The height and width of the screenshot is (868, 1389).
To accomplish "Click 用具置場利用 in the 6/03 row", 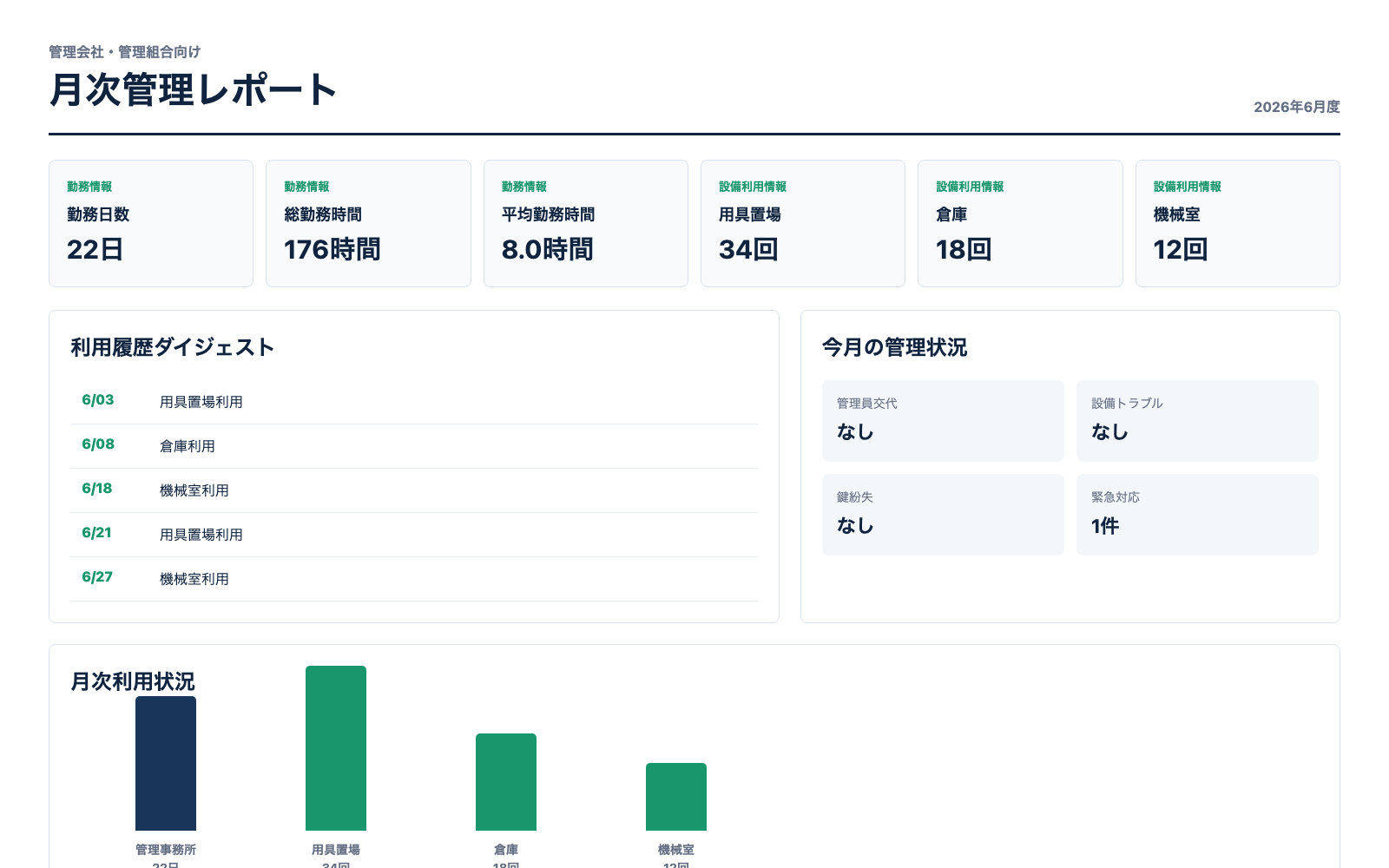I will 201,402.
